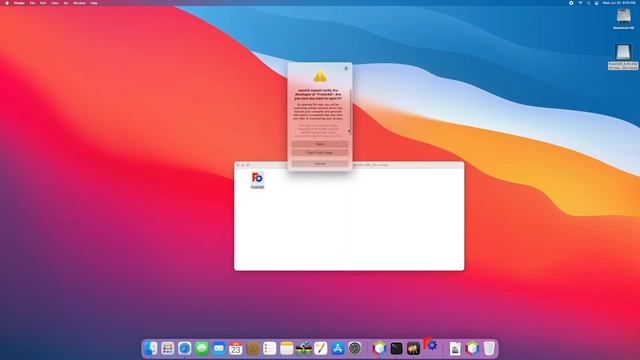Open the File menu
Viewport: 640px width, 360px height.
[32, 3]
